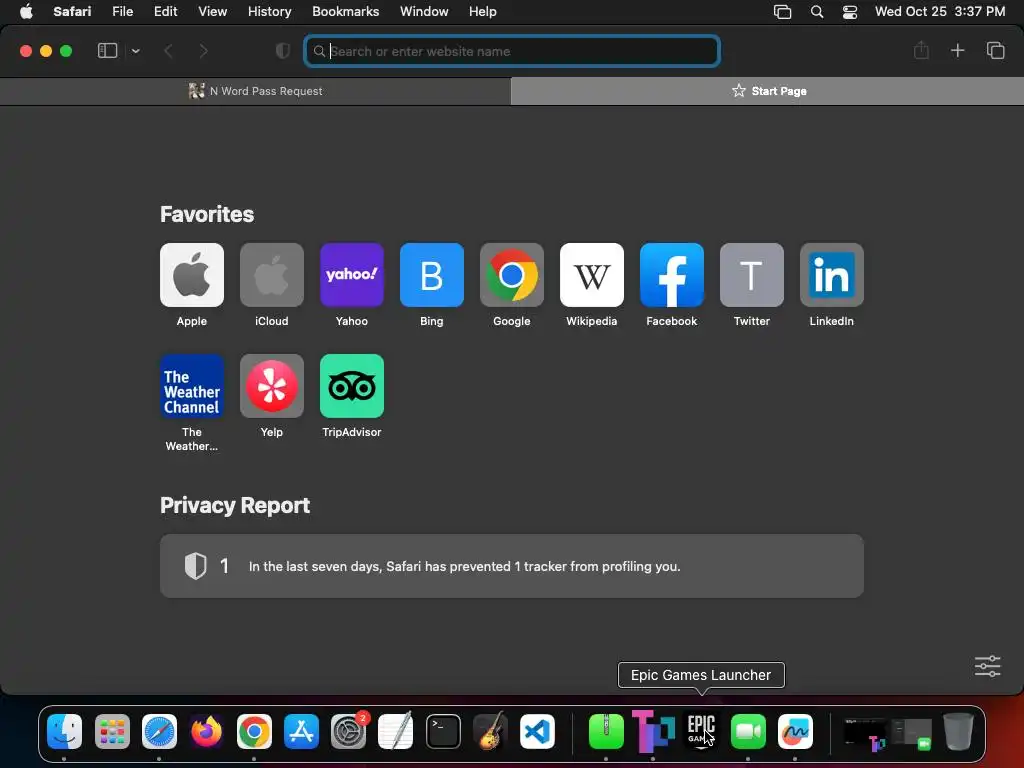Open GarageBand from the Dock
1024x768 pixels.
490,731
